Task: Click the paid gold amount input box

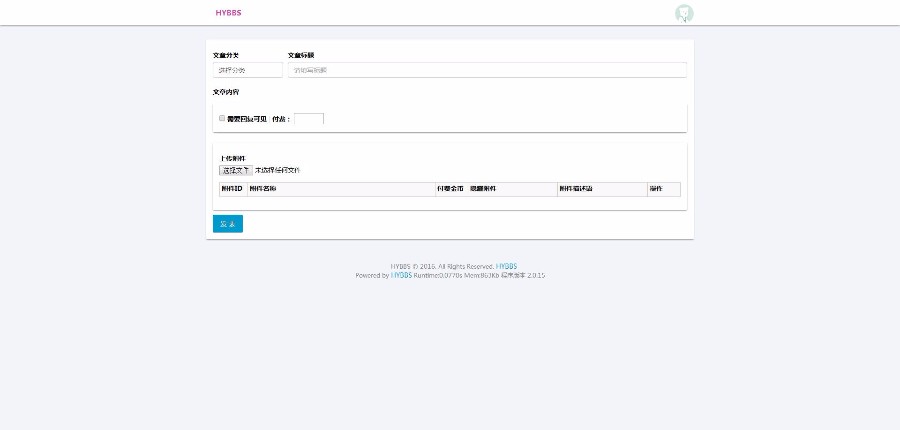Action: pos(309,119)
